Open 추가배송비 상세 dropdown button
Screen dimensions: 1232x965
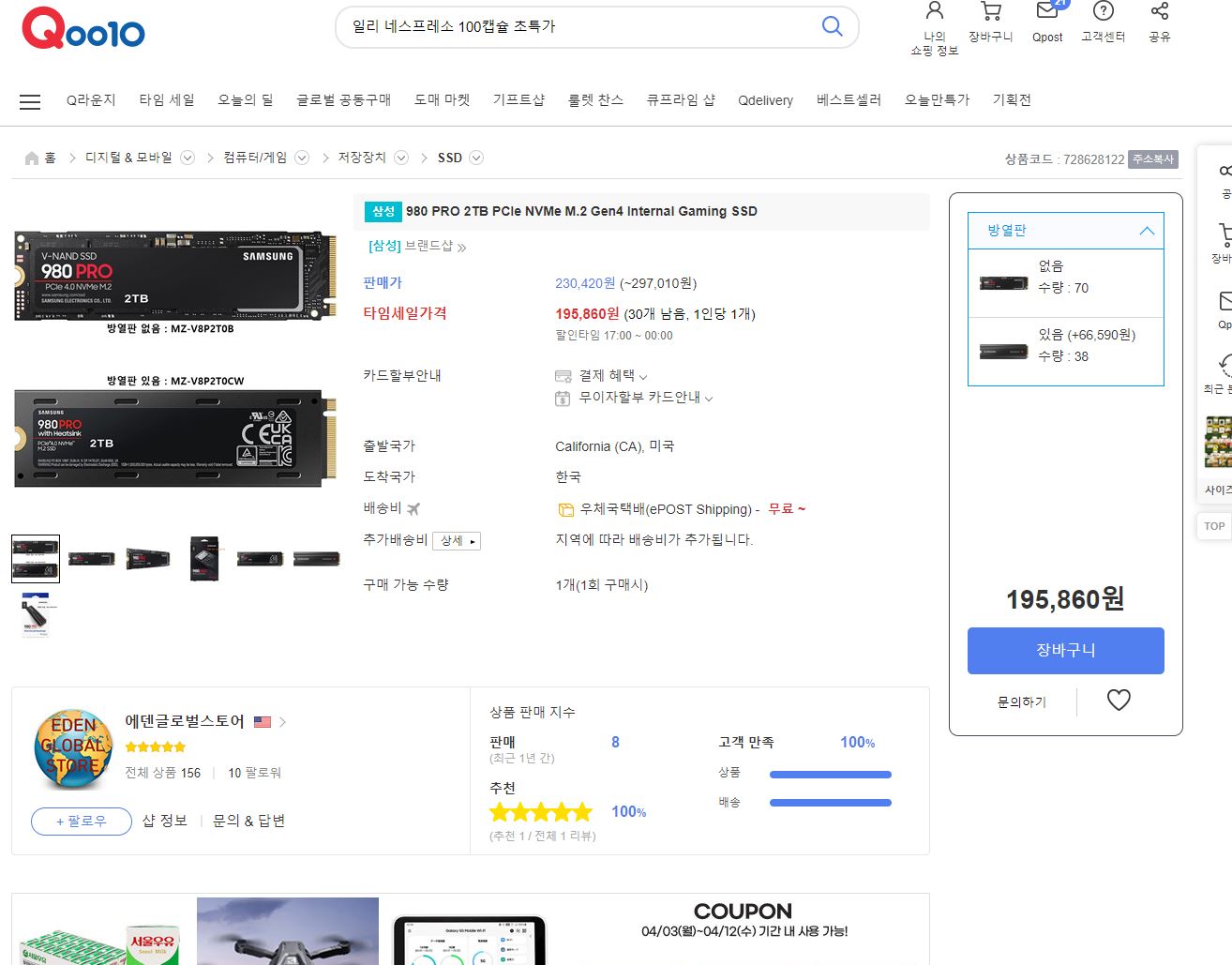(458, 541)
